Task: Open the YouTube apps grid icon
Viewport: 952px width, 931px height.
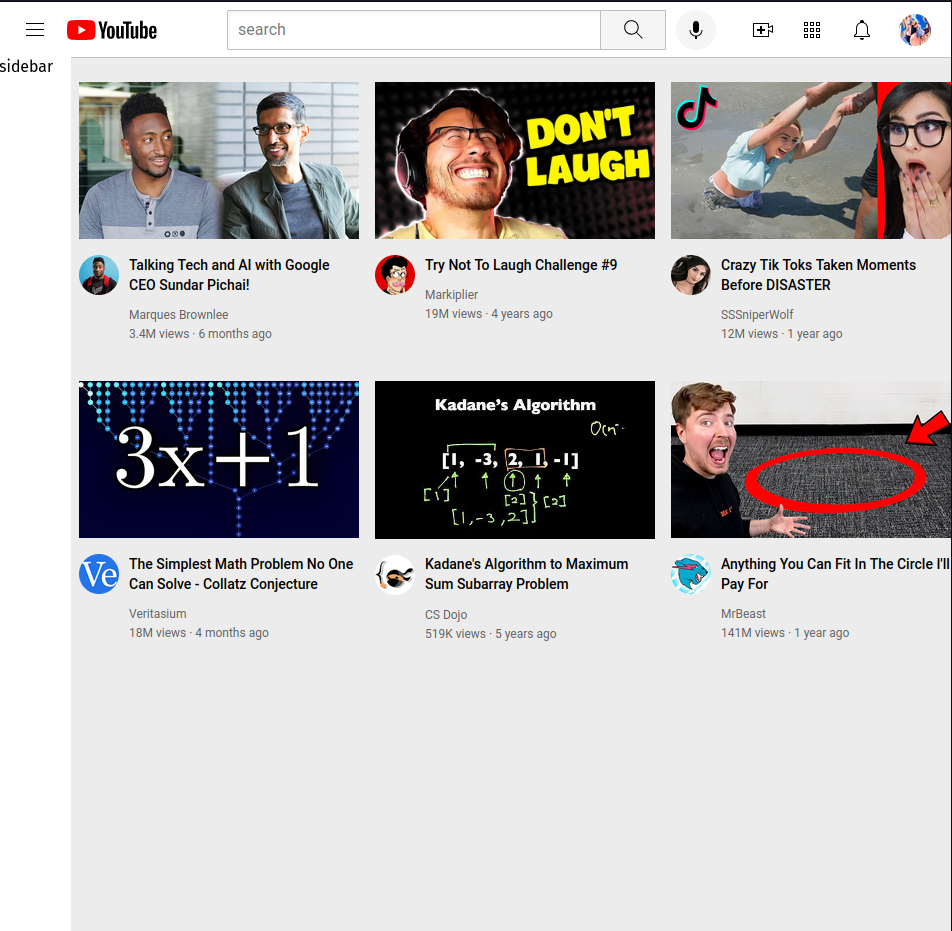Action: pos(811,30)
